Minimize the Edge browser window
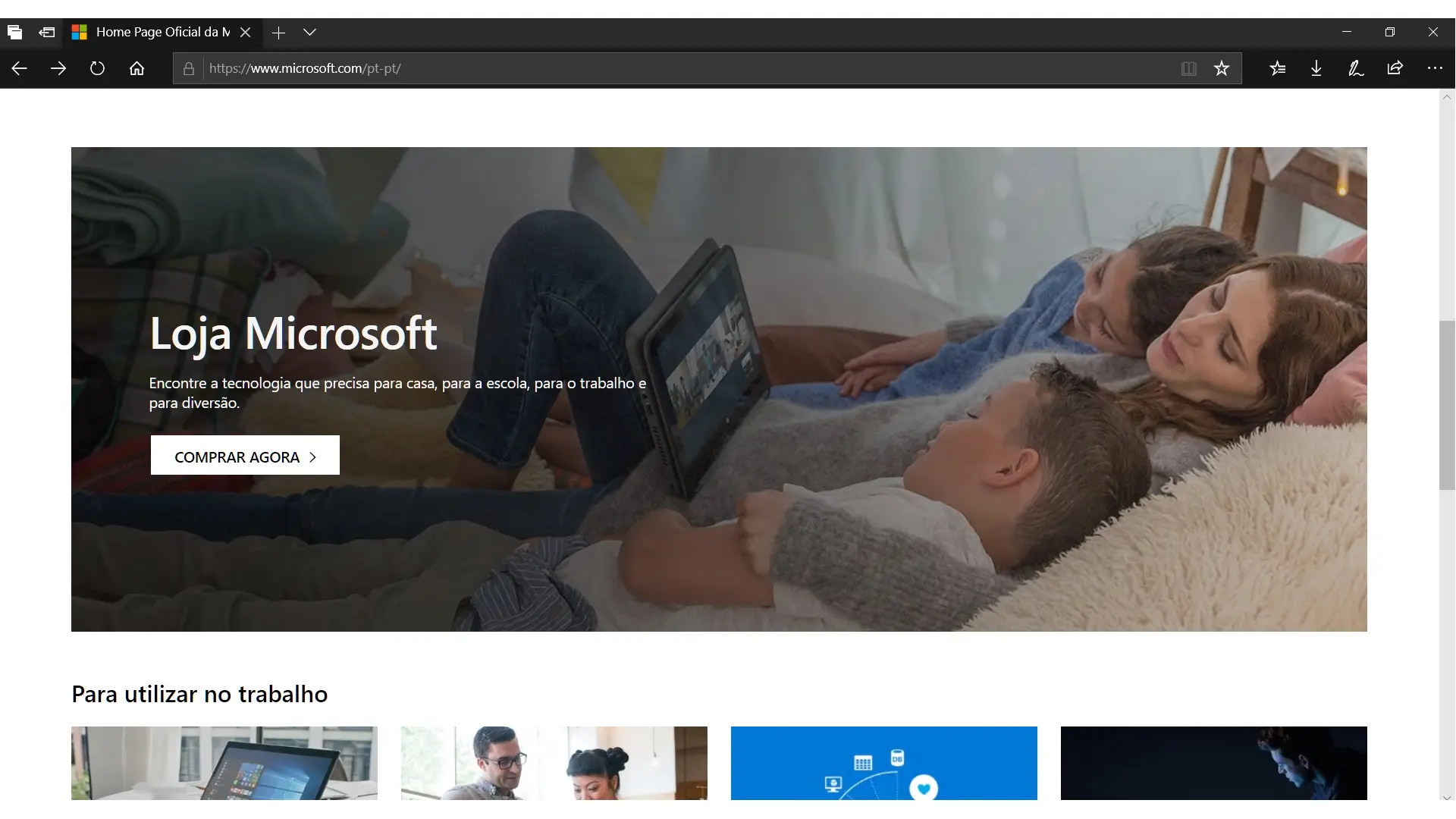The image size is (1456, 819). 1347,32
